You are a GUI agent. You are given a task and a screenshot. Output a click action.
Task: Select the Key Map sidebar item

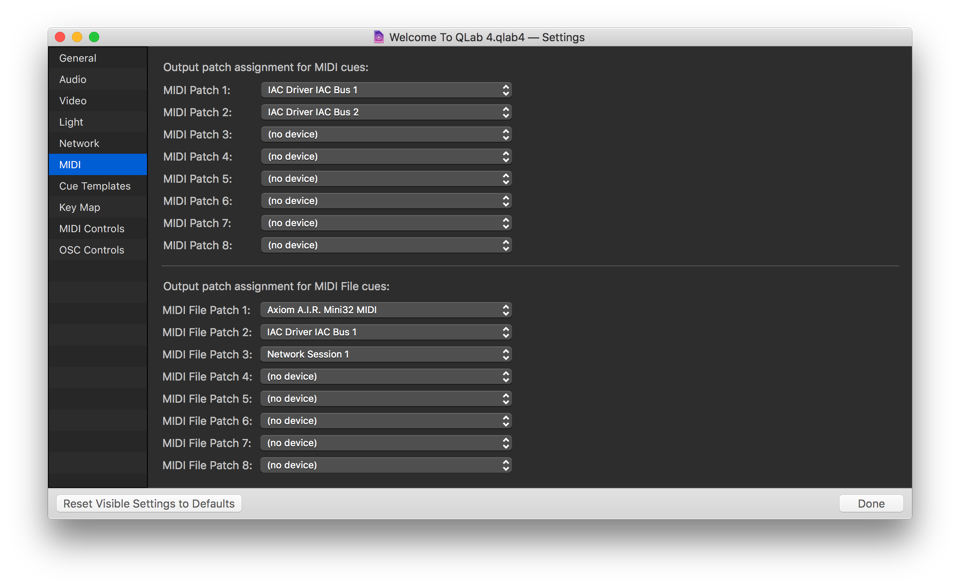point(80,207)
